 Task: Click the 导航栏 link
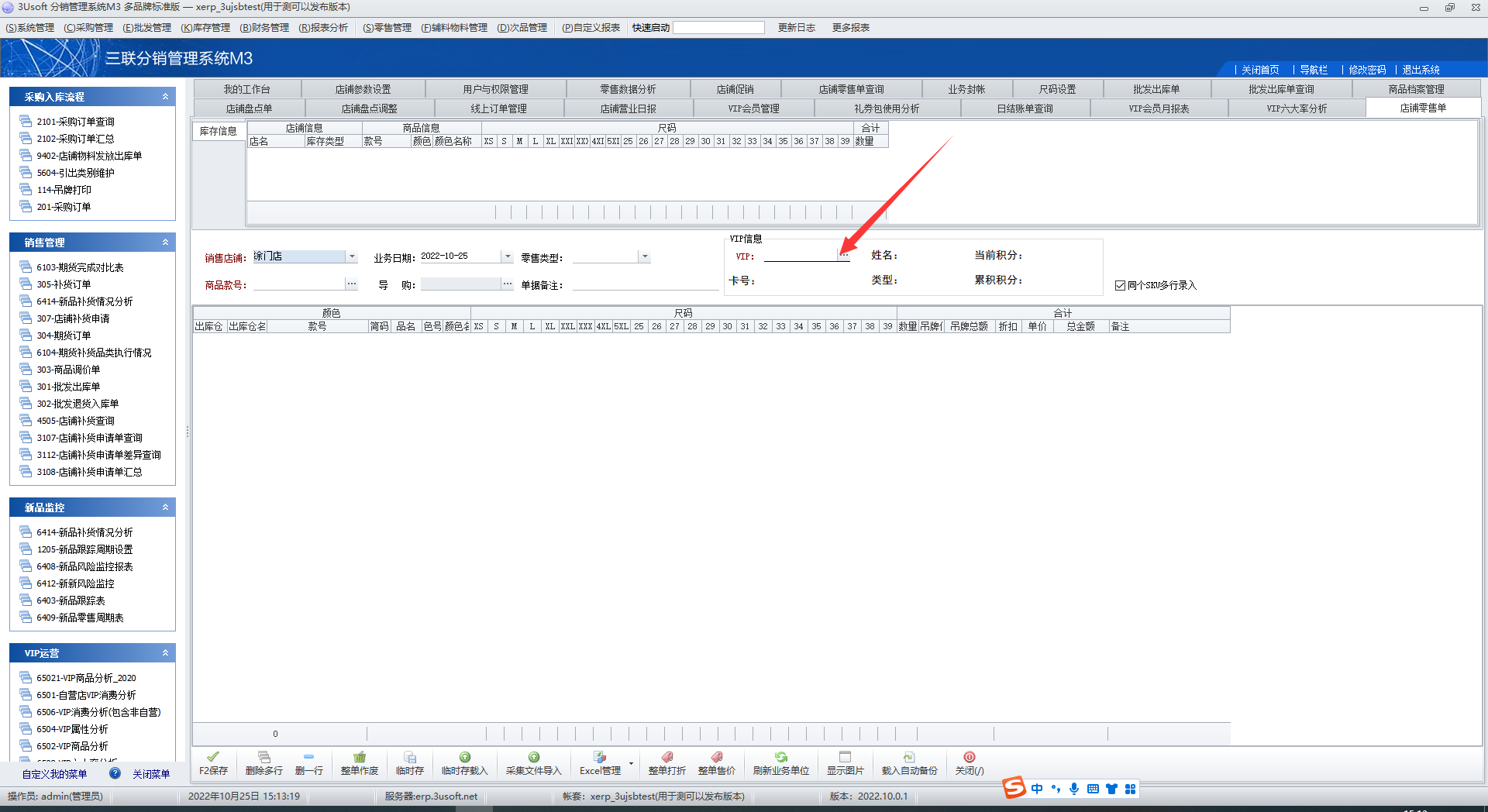click(x=1314, y=70)
